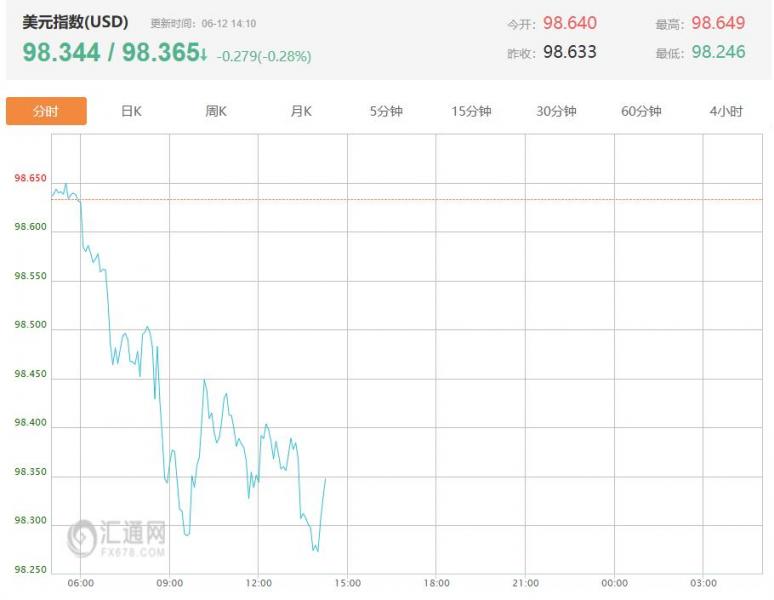Switch to the 日K daily chart tab
Viewport: 774px width, 600px height.
point(131,111)
